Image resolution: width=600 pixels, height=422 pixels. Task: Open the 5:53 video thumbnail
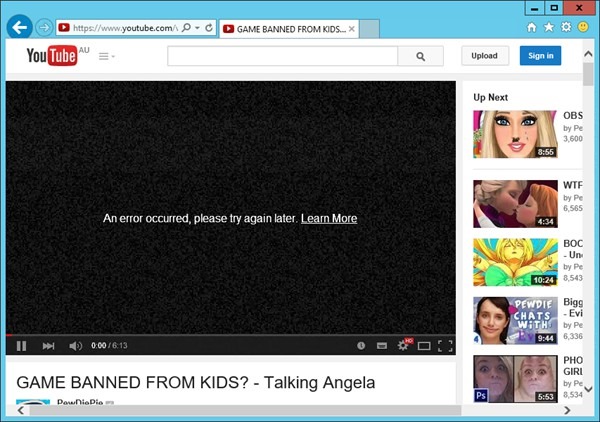click(515, 379)
